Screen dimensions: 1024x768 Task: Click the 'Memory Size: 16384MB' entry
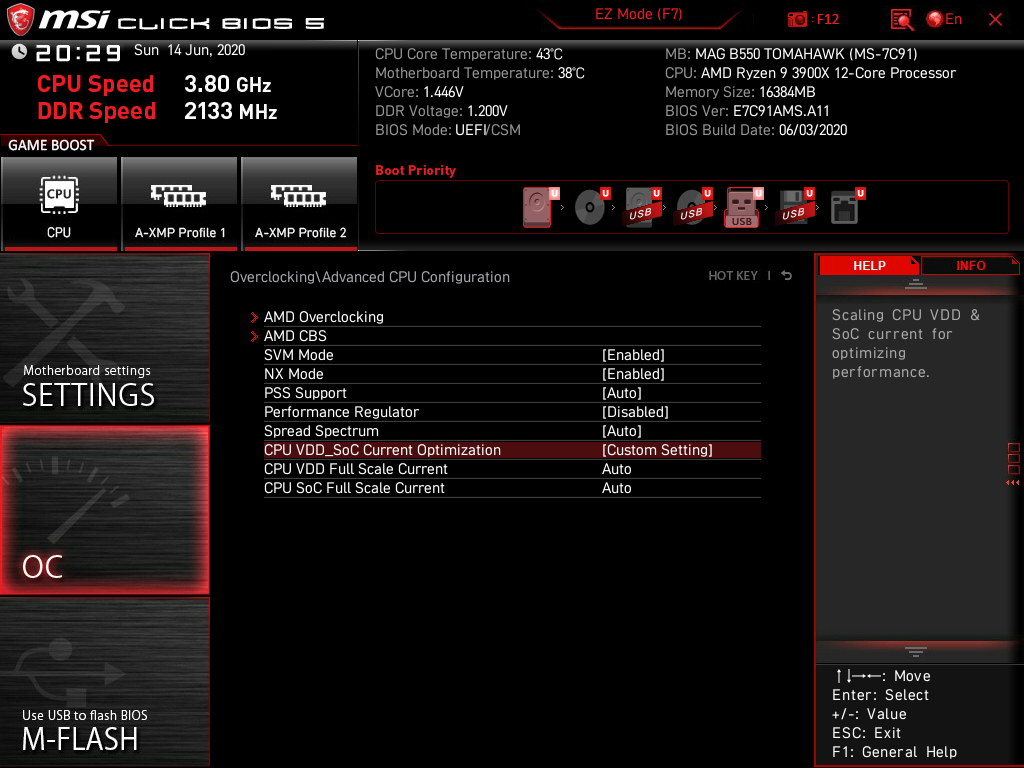[x=740, y=92]
